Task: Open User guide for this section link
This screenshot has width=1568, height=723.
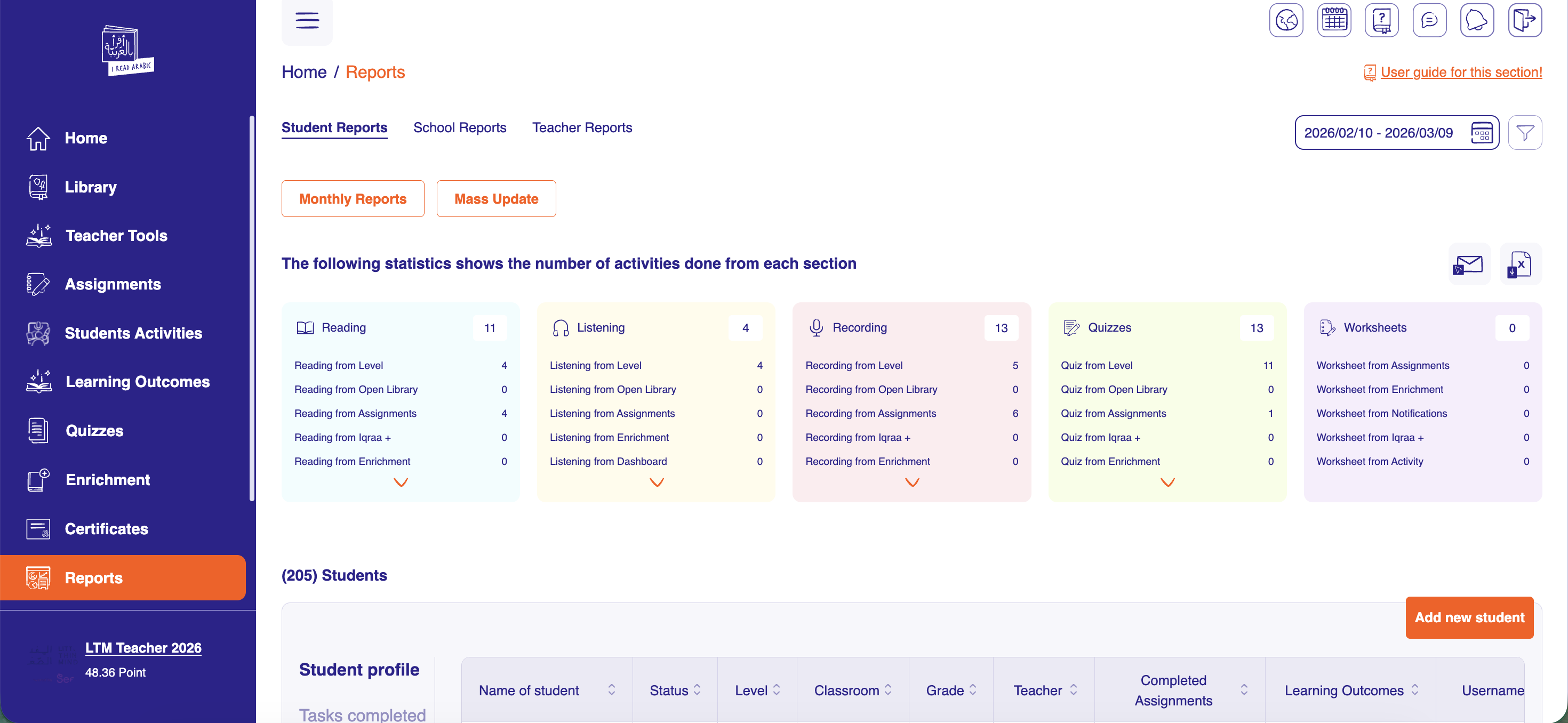Action: (1460, 73)
